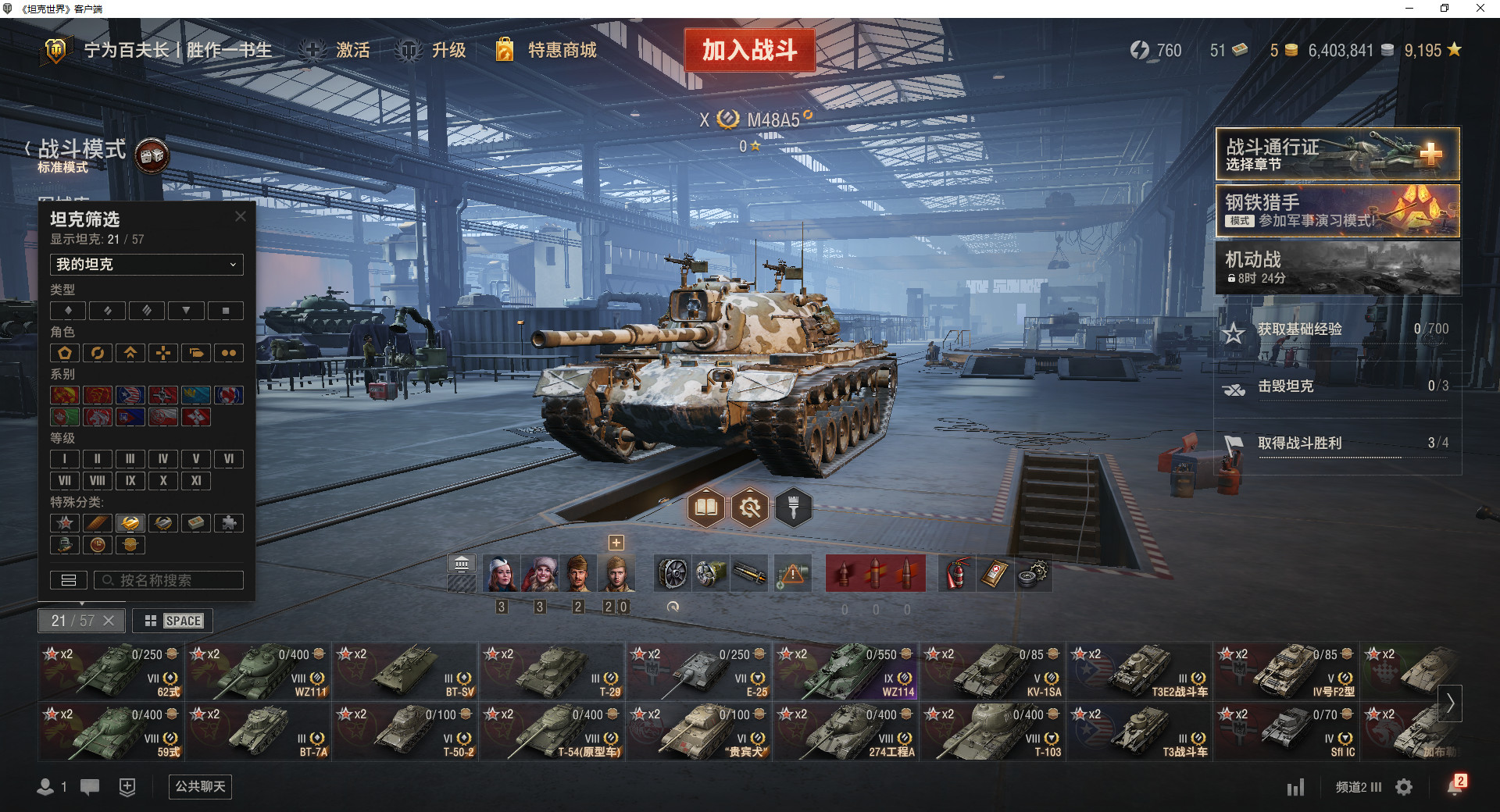
Task: Open the 公共聊天 chat button
Action: pyautogui.click(x=200, y=786)
